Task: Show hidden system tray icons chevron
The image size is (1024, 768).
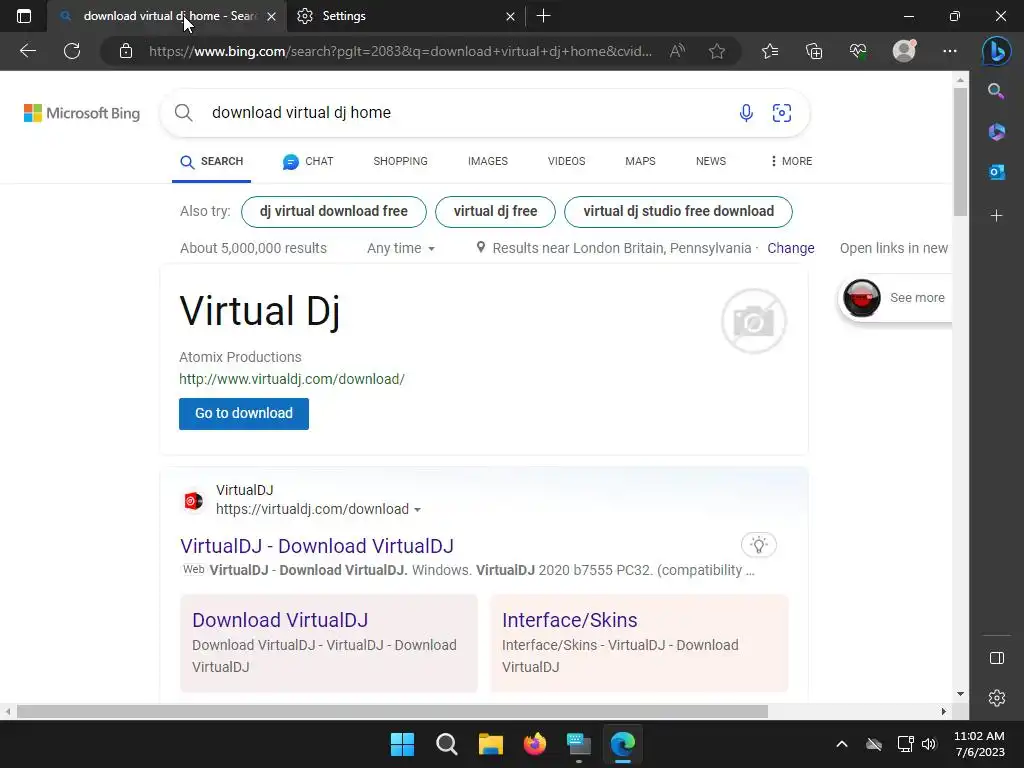Action: click(x=842, y=744)
